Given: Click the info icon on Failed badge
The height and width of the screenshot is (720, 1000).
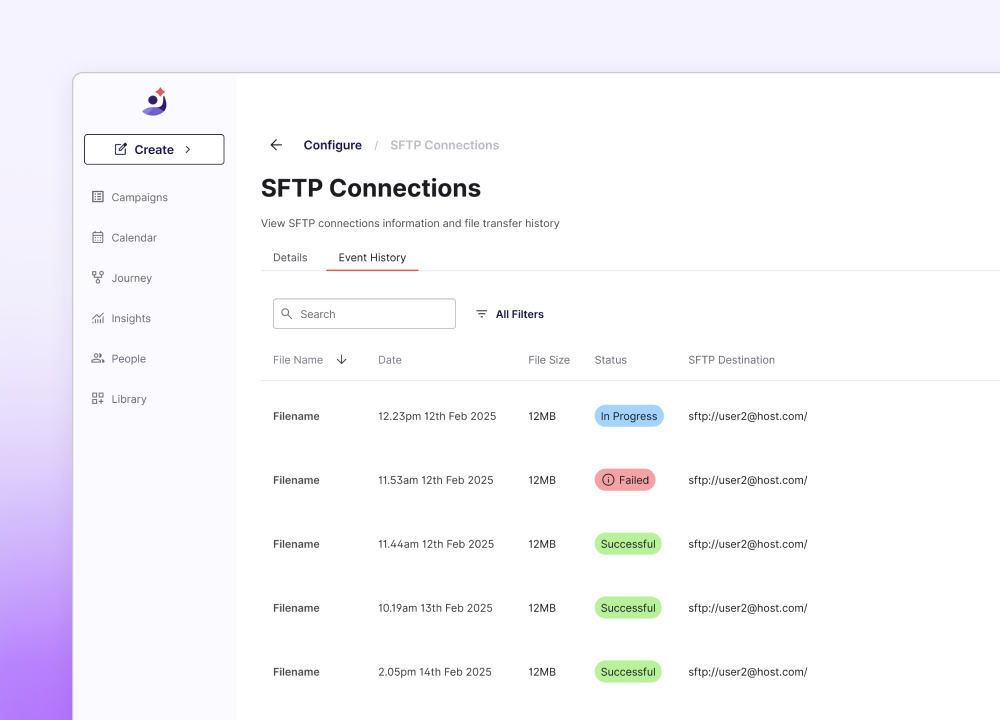Looking at the screenshot, I should 608,480.
